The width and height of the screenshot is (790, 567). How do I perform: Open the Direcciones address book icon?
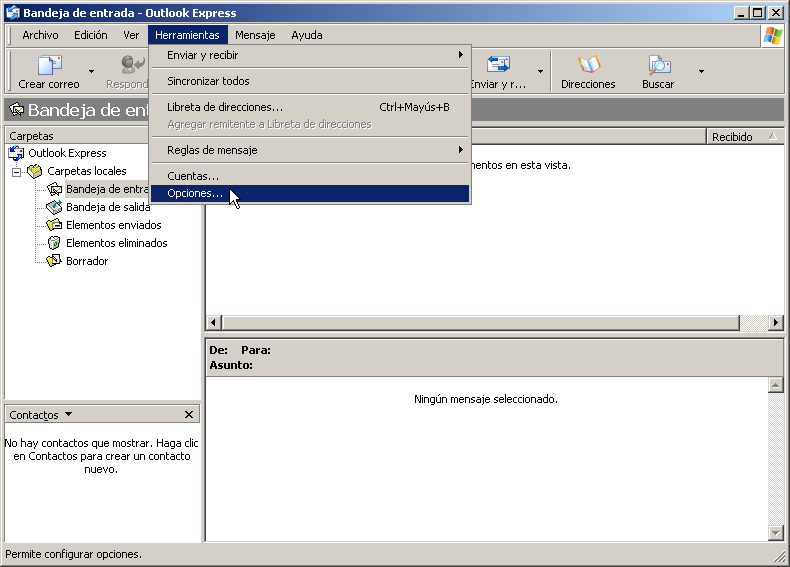(x=588, y=65)
